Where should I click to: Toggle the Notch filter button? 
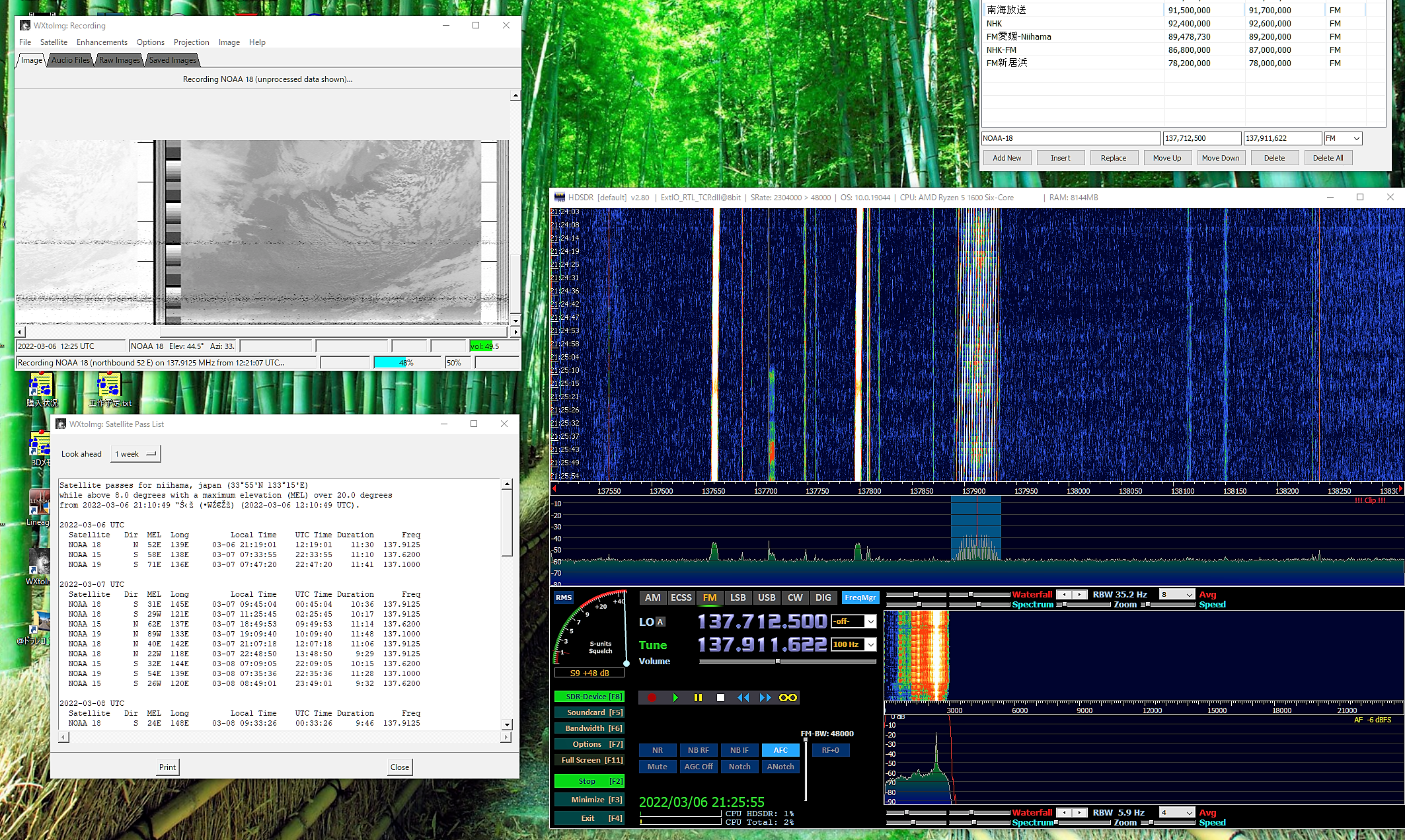pos(740,767)
